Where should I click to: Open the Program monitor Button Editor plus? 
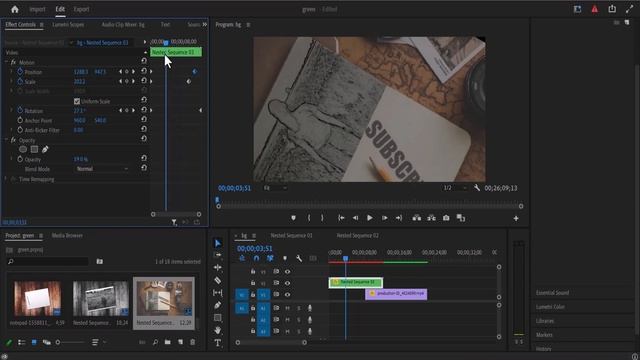(x=516, y=218)
